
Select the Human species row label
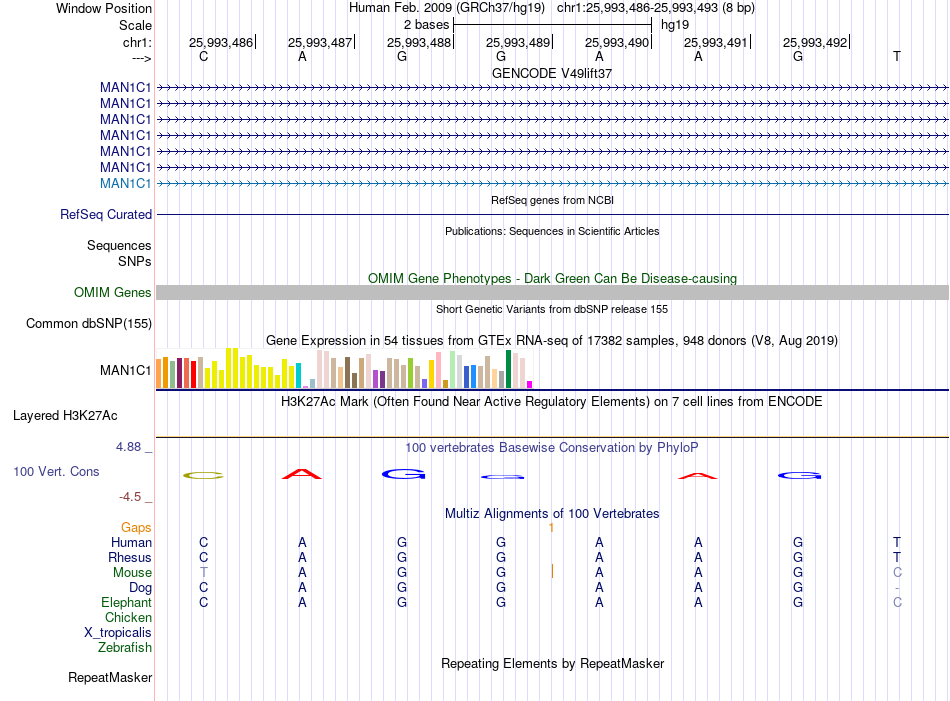pyautogui.click(x=131, y=542)
